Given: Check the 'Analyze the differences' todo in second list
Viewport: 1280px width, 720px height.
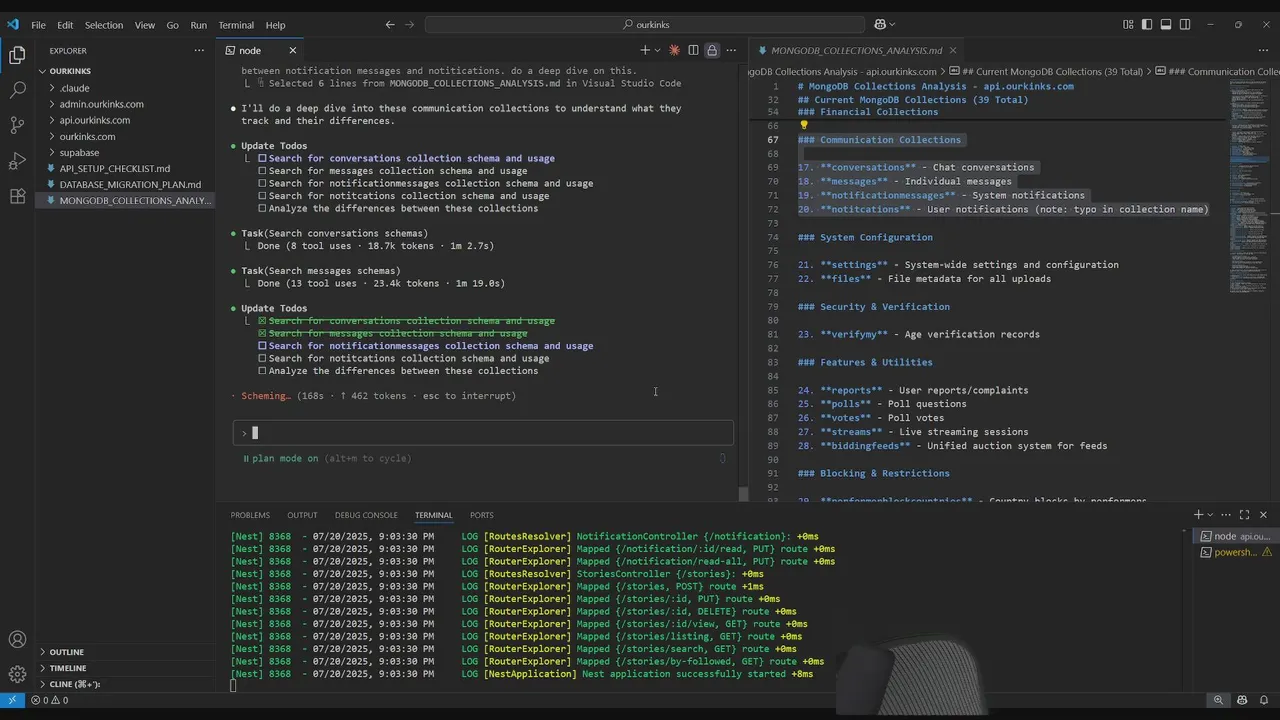Looking at the screenshot, I should (263, 371).
